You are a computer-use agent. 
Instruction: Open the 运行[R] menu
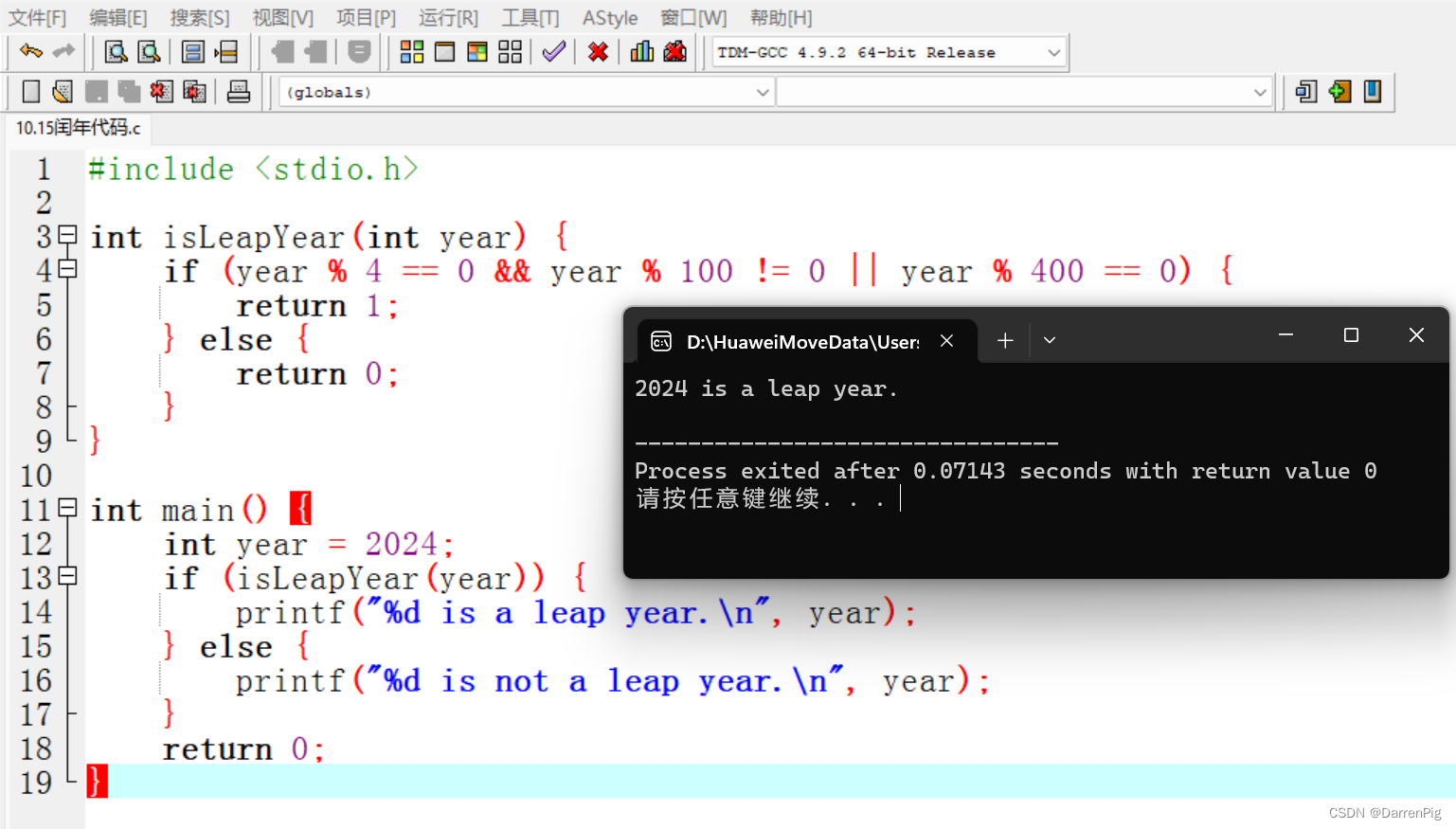pos(448,18)
